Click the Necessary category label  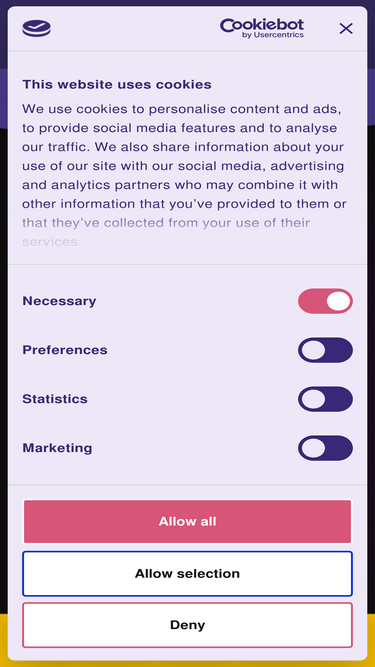click(59, 301)
